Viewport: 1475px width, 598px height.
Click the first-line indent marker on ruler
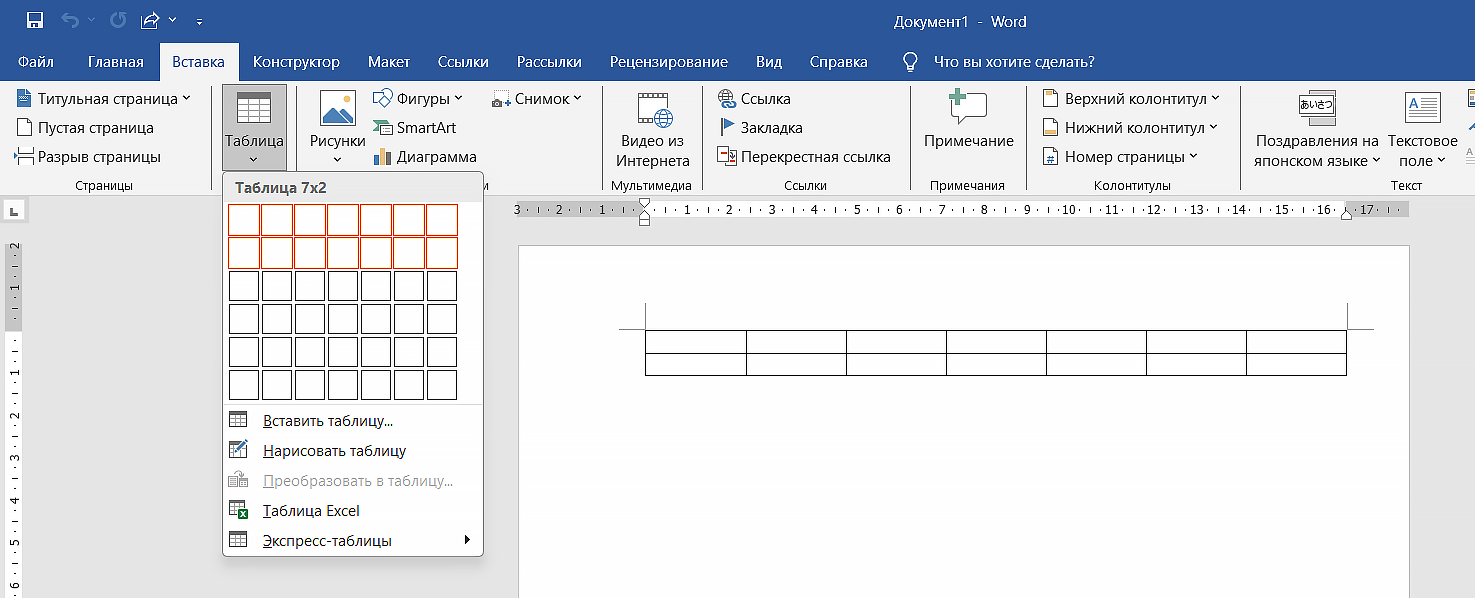(x=644, y=204)
